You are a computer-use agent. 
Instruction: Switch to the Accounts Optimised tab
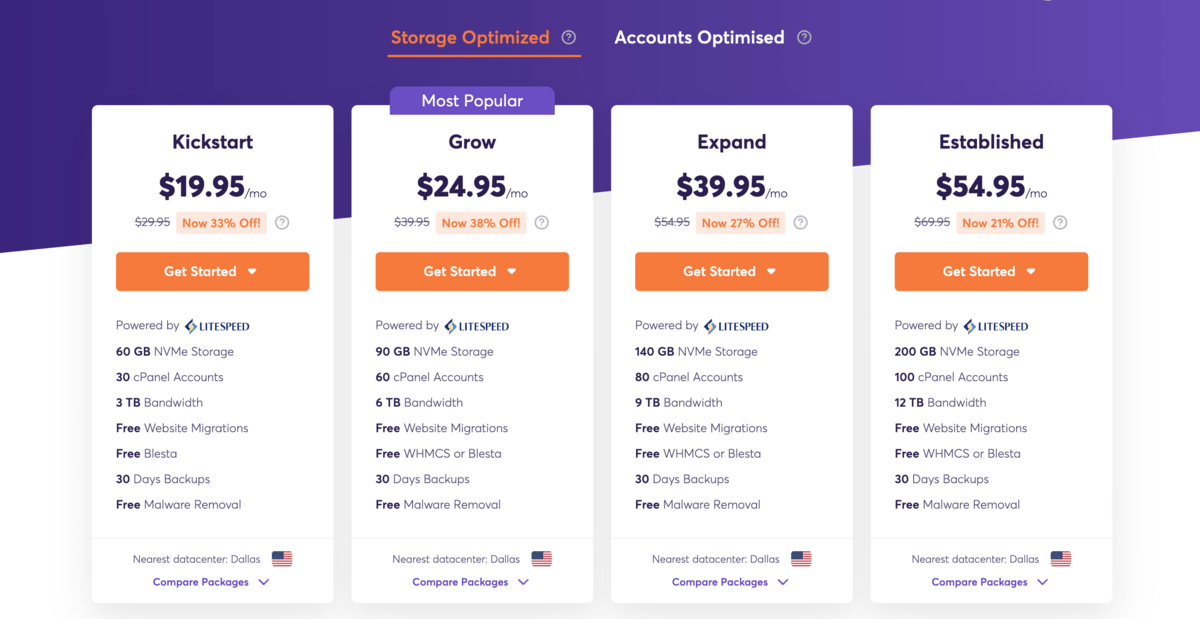[x=699, y=37]
